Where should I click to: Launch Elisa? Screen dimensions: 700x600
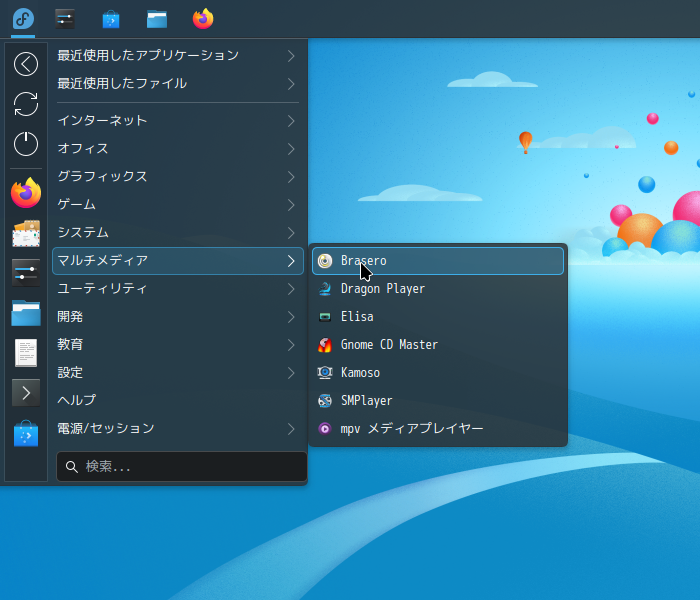(438, 317)
